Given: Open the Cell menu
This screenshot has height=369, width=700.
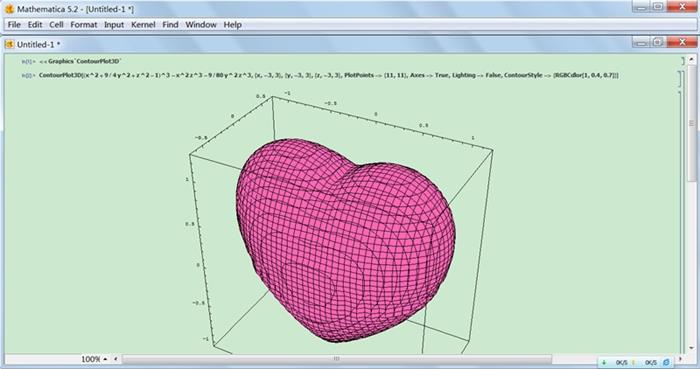Looking at the screenshot, I should 56,25.
